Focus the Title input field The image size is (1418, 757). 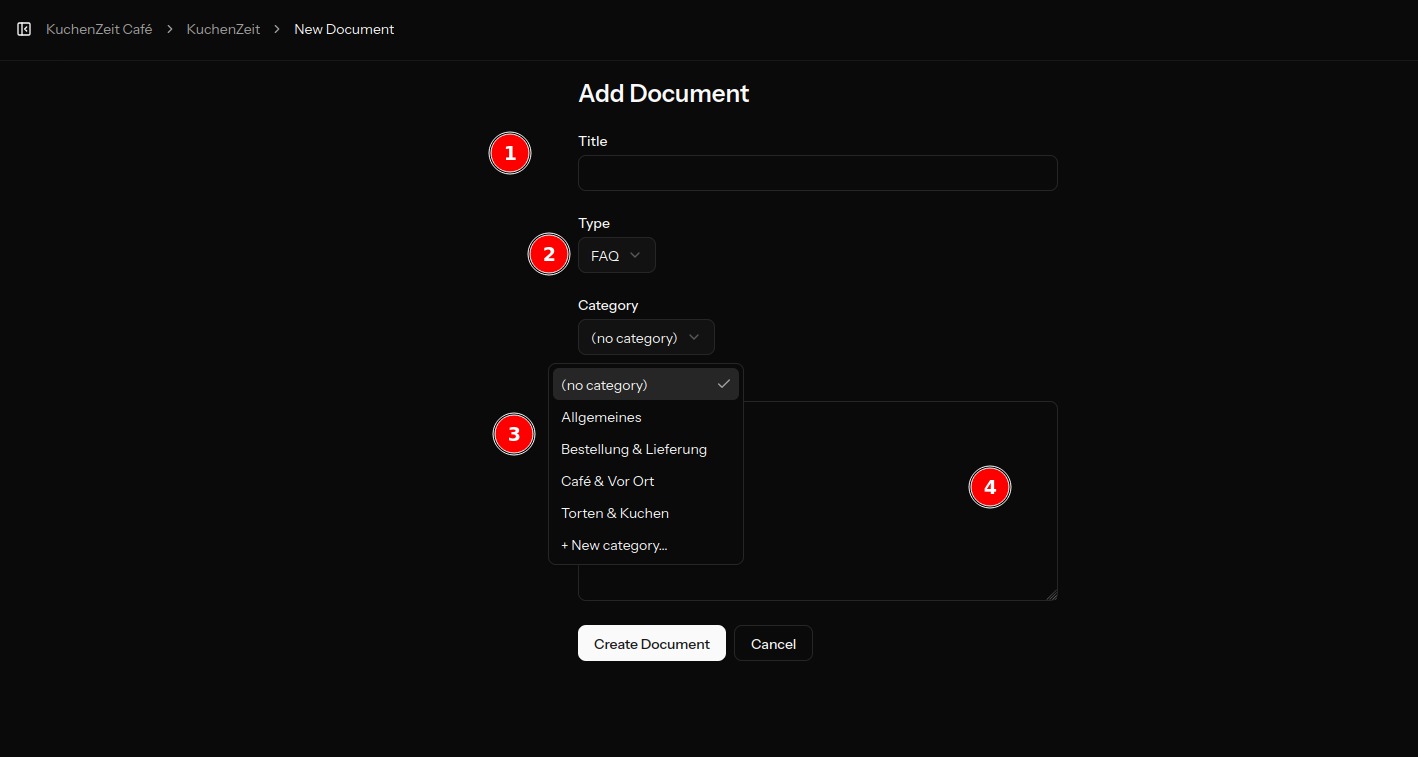click(817, 173)
